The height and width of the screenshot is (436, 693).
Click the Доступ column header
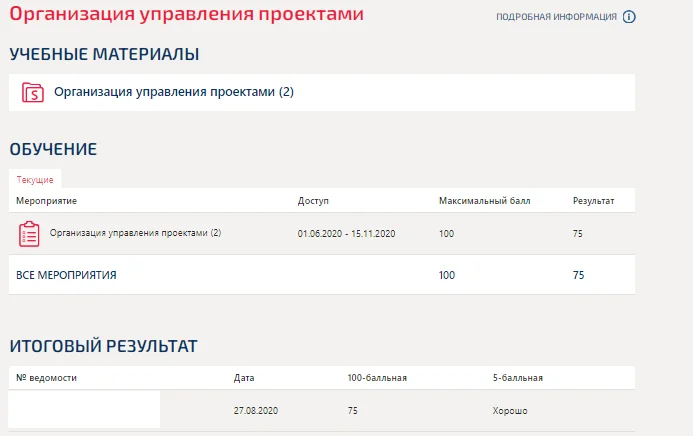(313, 201)
